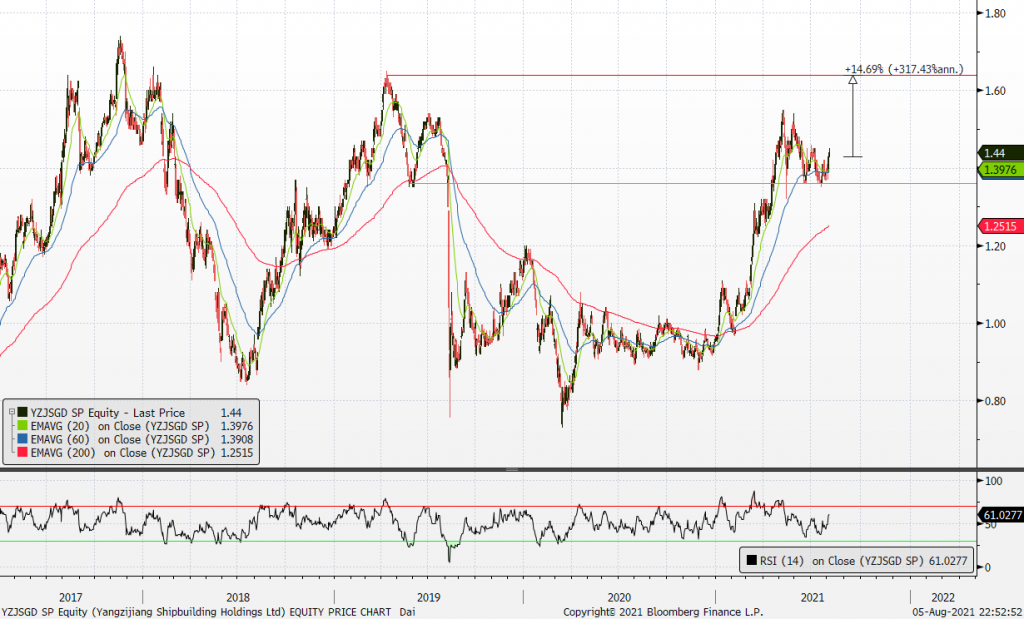Image resolution: width=1024 pixels, height=619 pixels.
Task: Click the black 1.44 last-price tag on the axis
Action: click(1000, 153)
